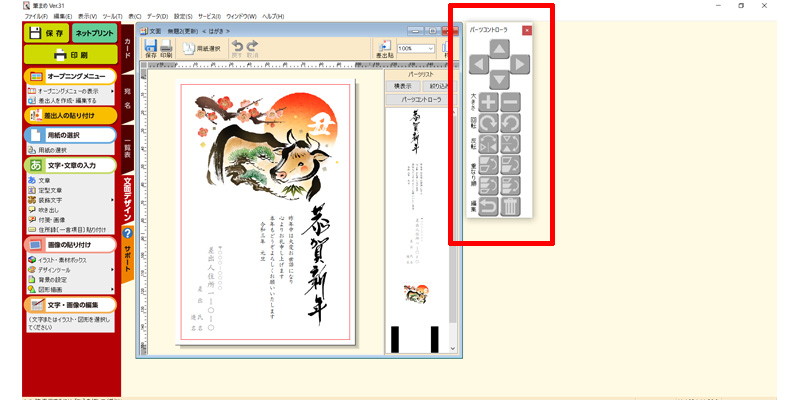Click 横表示 button in パーツリスト
Screen dimensions: 800x400
coord(403,86)
